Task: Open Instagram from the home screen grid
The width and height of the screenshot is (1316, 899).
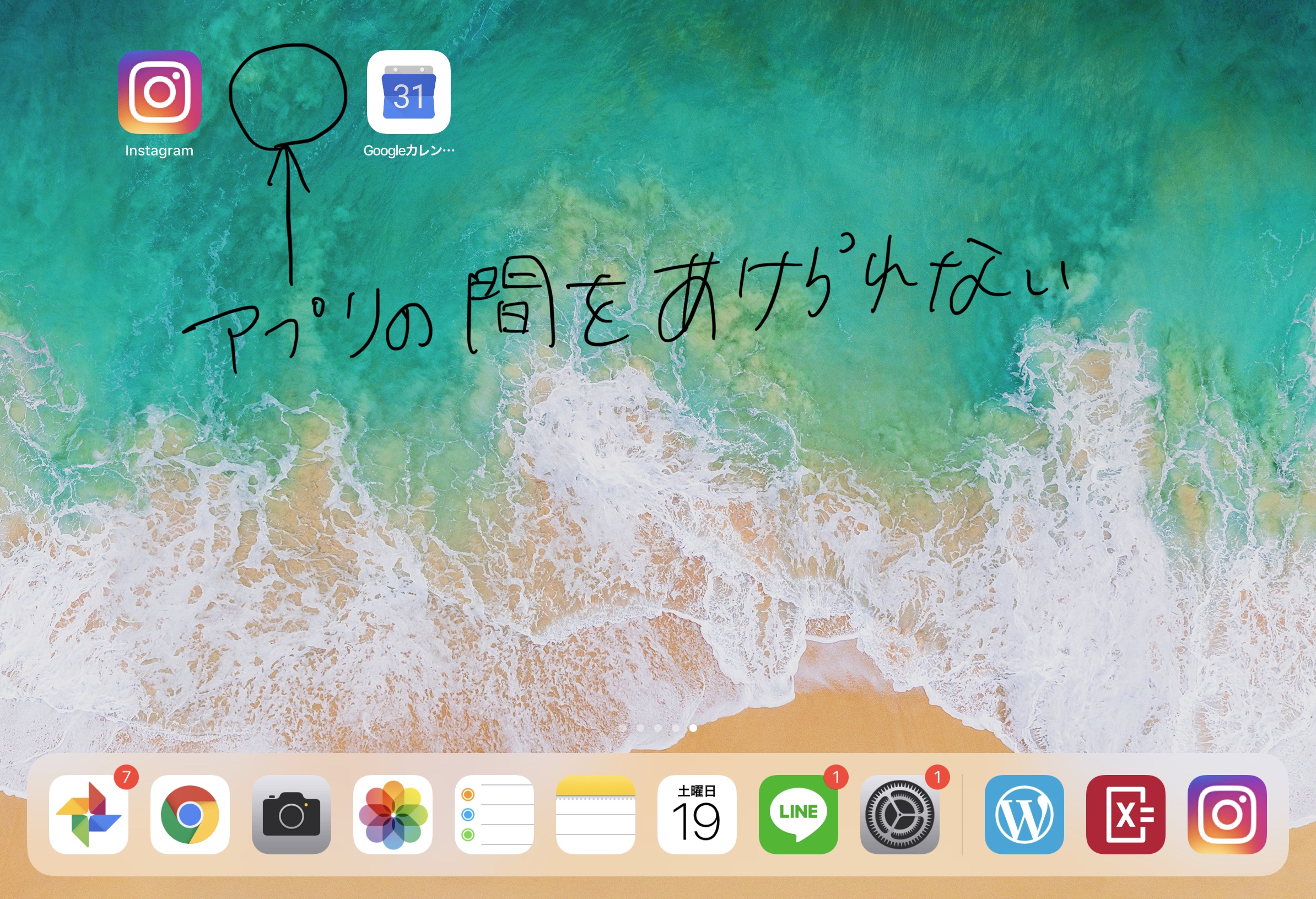Action: coord(159,91)
